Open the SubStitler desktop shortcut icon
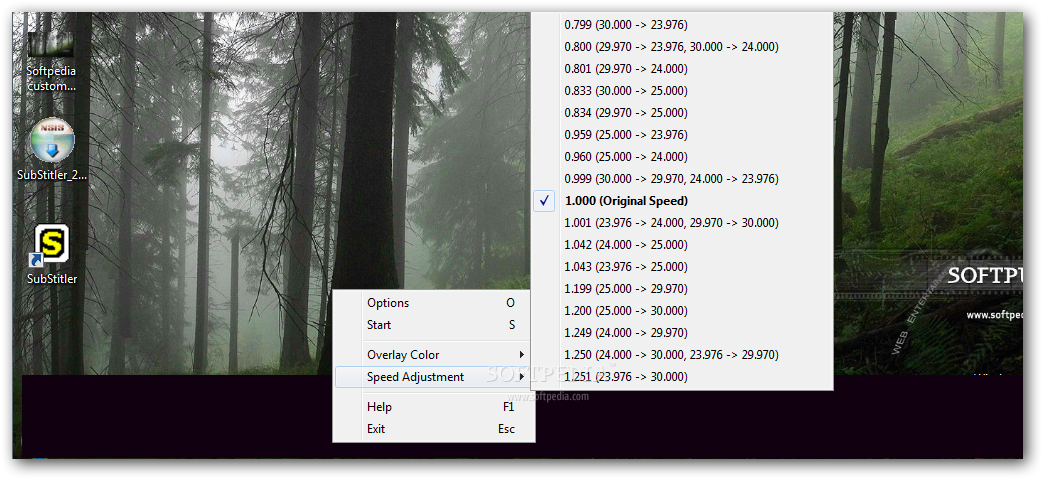This screenshot has height=479, width=1043. (52, 255)
